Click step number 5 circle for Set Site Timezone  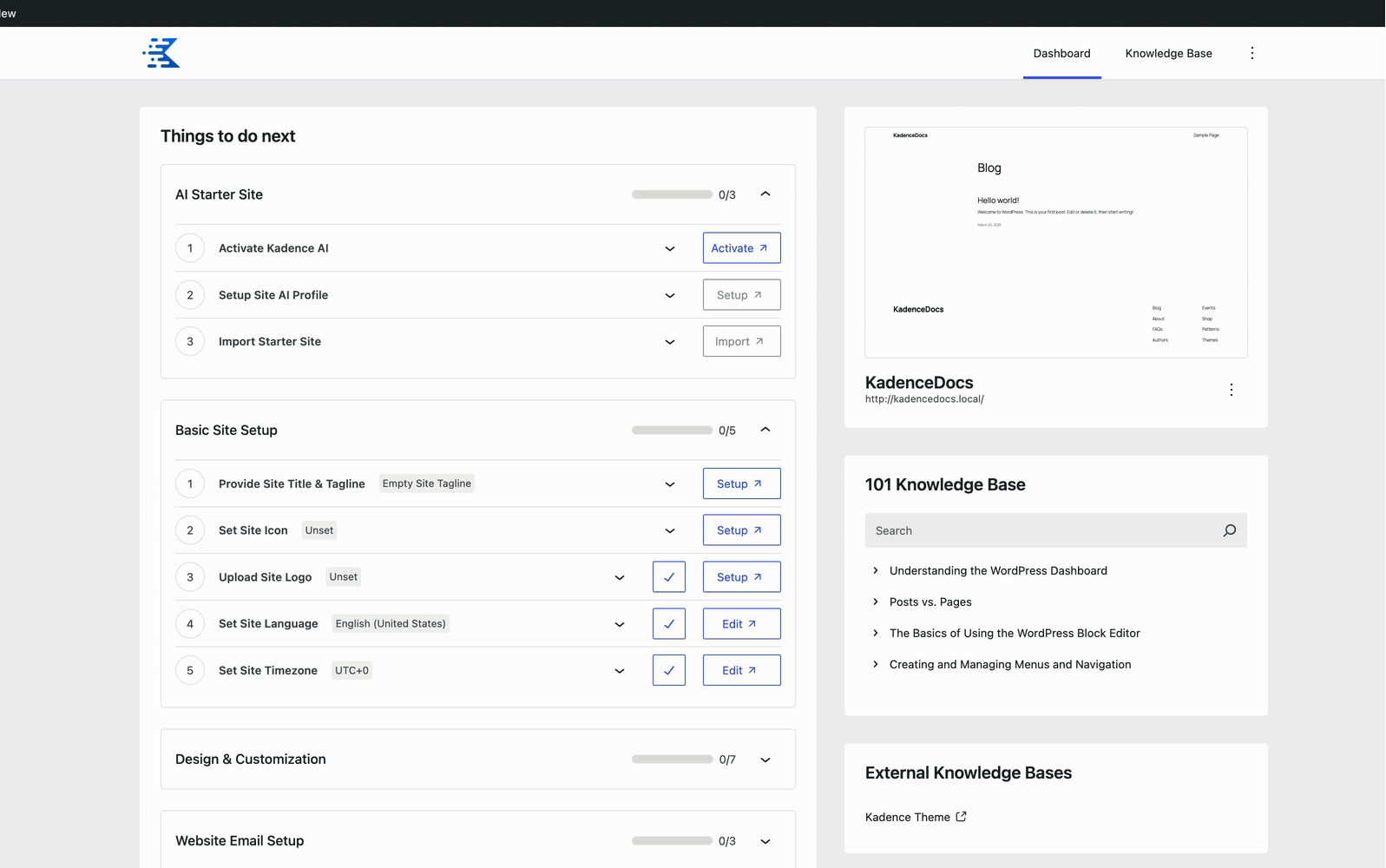click(x=190, y=671)
